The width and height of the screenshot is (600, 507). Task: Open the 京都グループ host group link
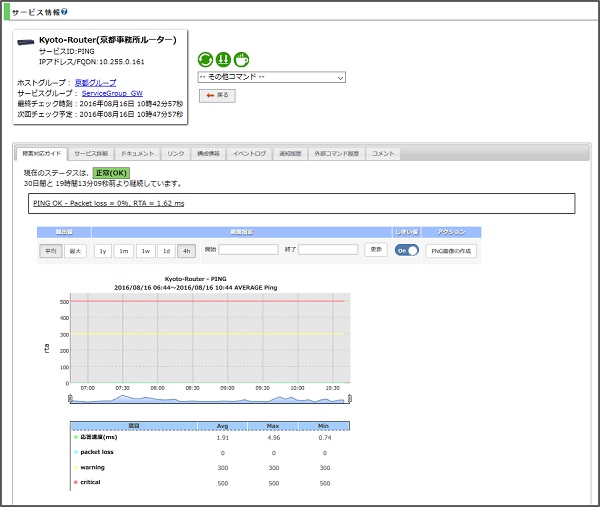(95, 83)
